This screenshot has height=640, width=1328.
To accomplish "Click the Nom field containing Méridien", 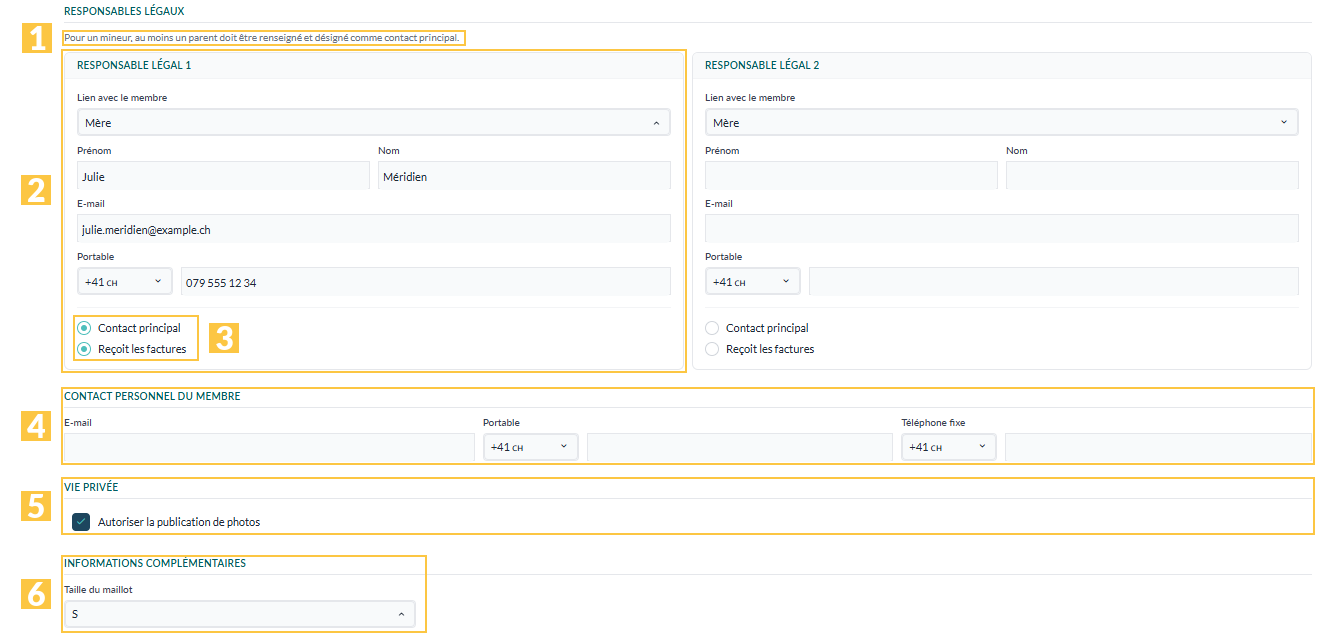I will (525, 176).
